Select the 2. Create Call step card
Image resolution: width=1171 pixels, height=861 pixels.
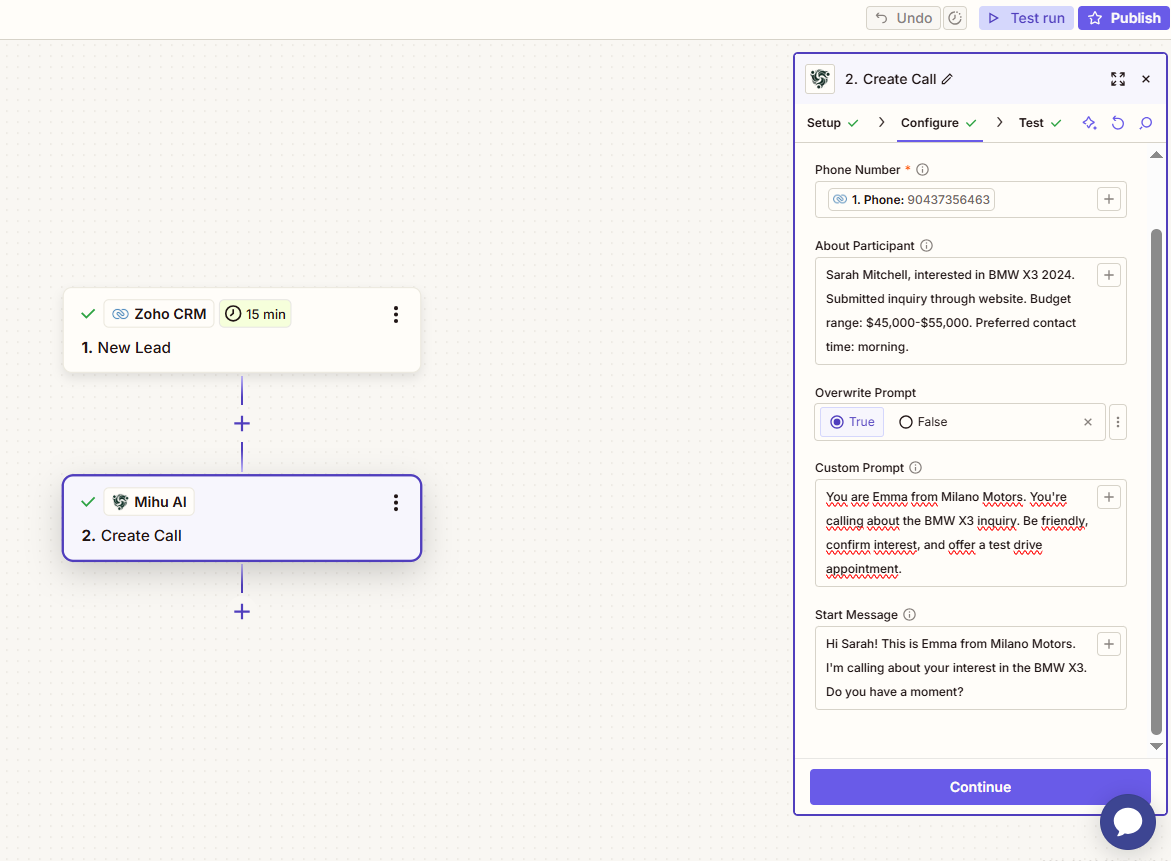click(242, 518)
